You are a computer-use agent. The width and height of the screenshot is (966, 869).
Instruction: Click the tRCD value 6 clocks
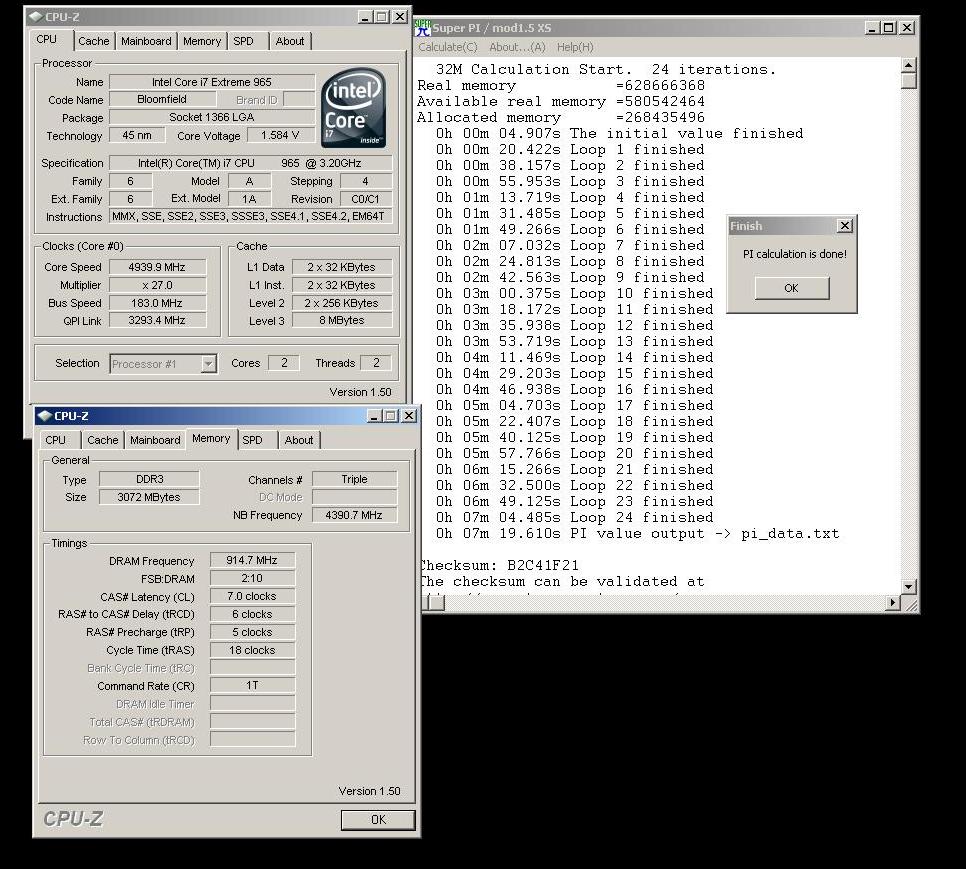(252, 614)
